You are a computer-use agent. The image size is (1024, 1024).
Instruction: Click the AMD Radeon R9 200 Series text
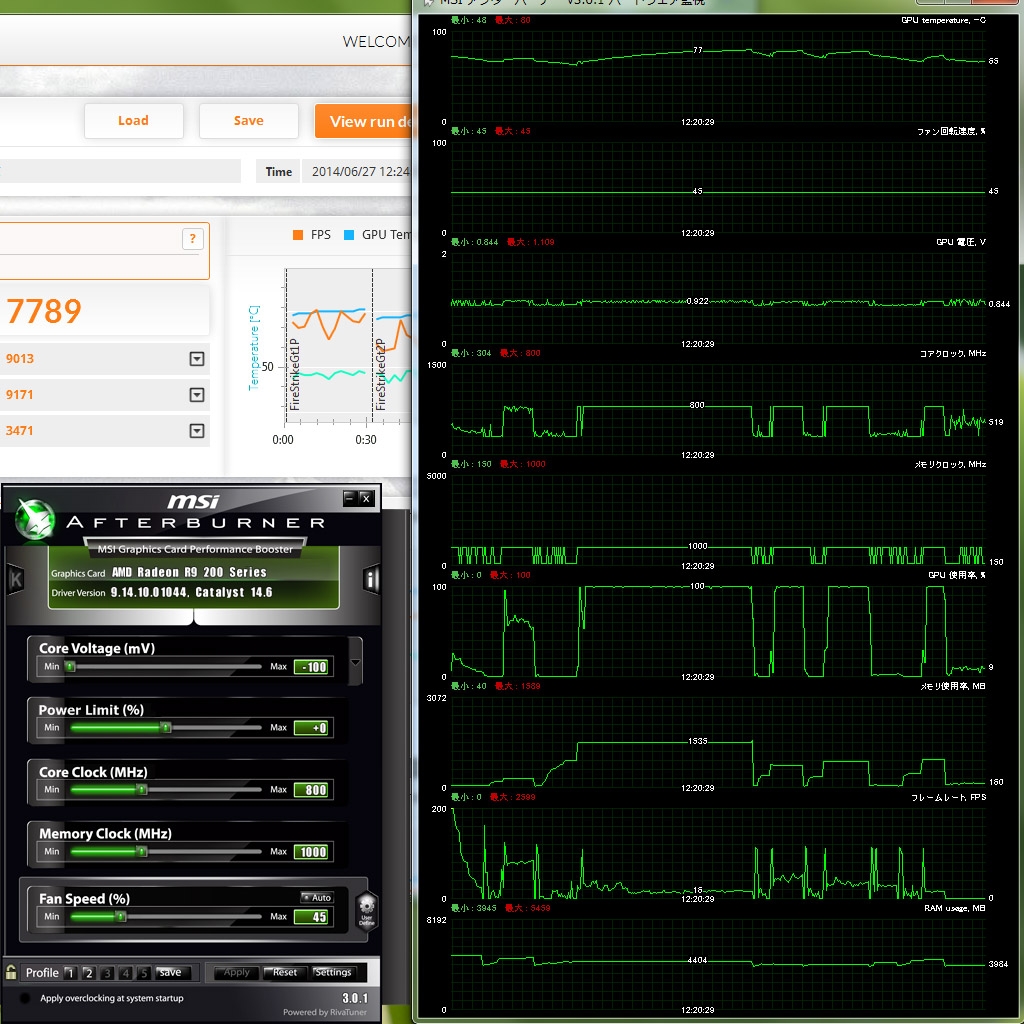pyautogui.click(x=189, y=572)
